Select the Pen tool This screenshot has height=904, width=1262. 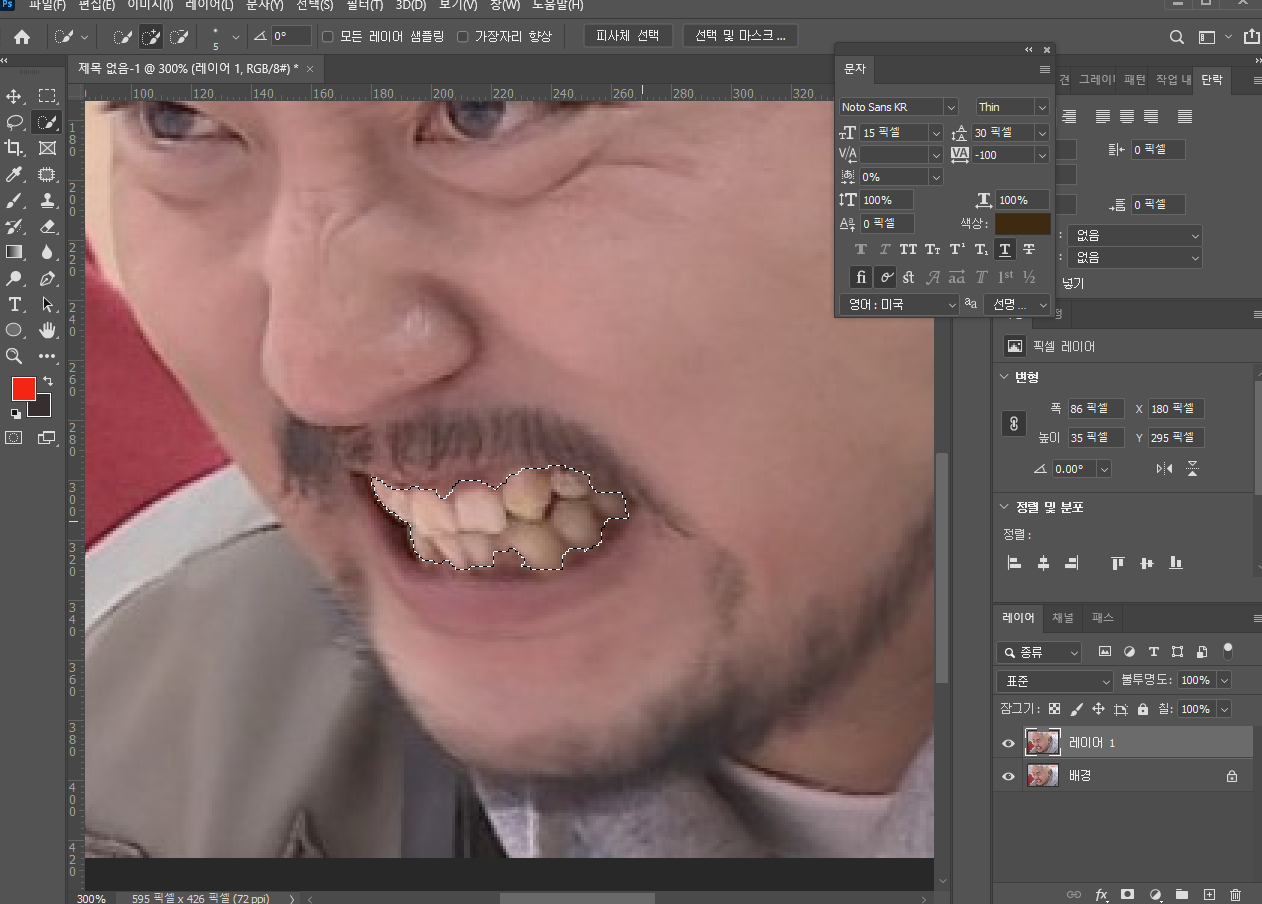click(47, 278)
